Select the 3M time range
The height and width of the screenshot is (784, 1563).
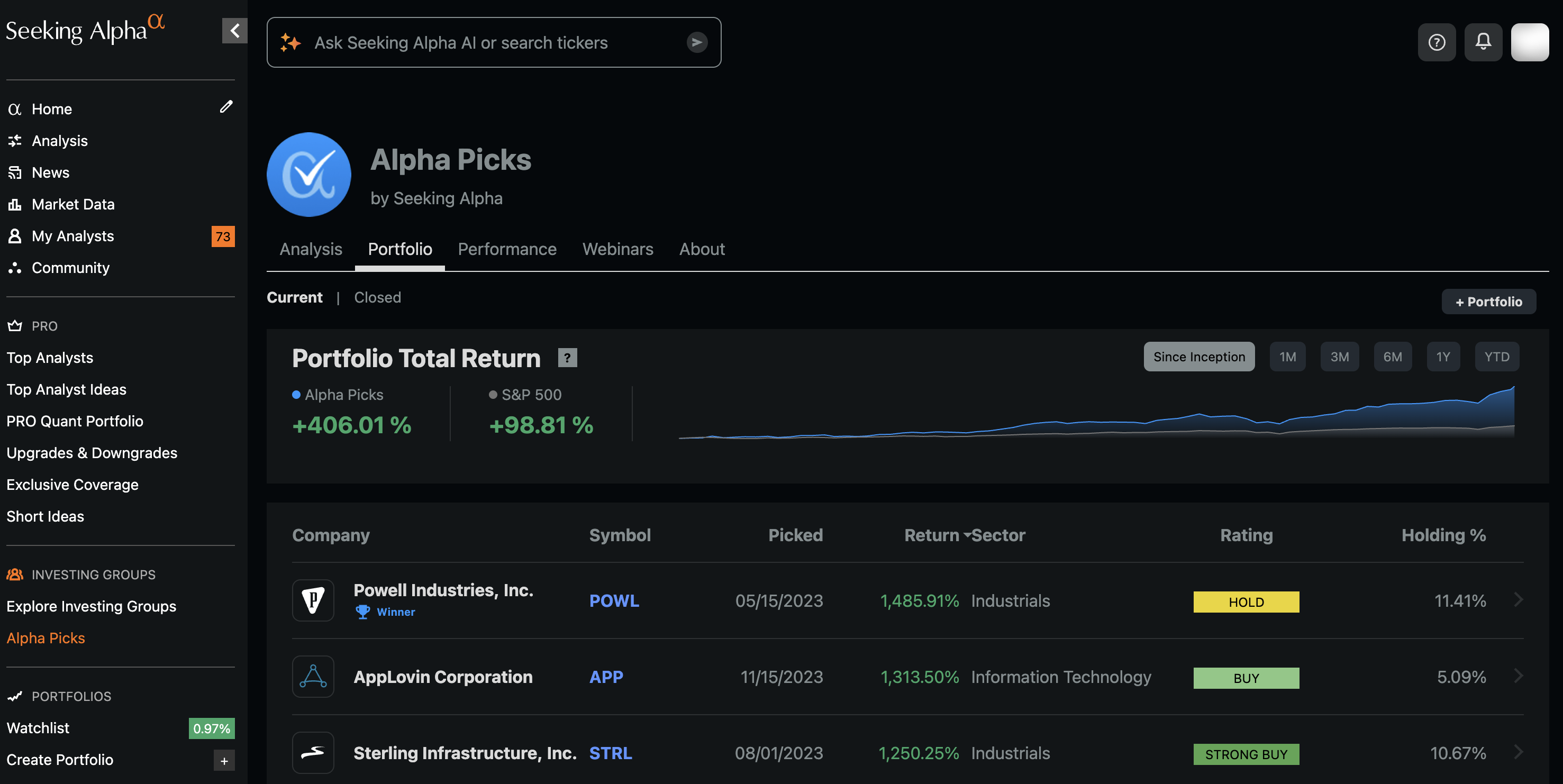pos(1340,357)
